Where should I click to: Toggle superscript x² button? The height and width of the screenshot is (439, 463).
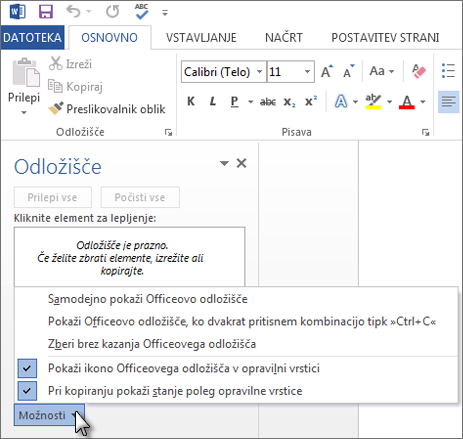[311, 101]
